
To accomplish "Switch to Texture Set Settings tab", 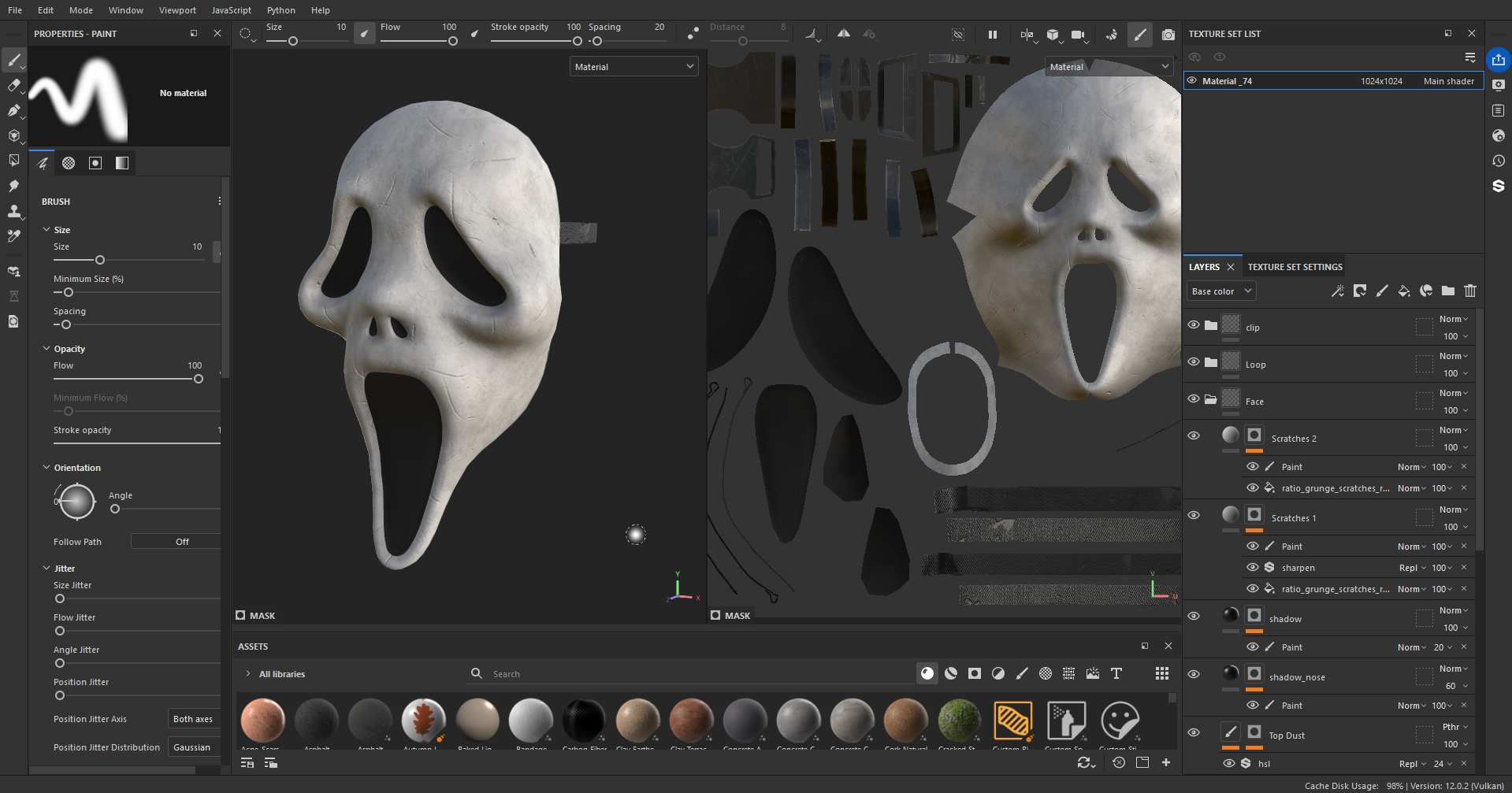I will [1295, 267].
